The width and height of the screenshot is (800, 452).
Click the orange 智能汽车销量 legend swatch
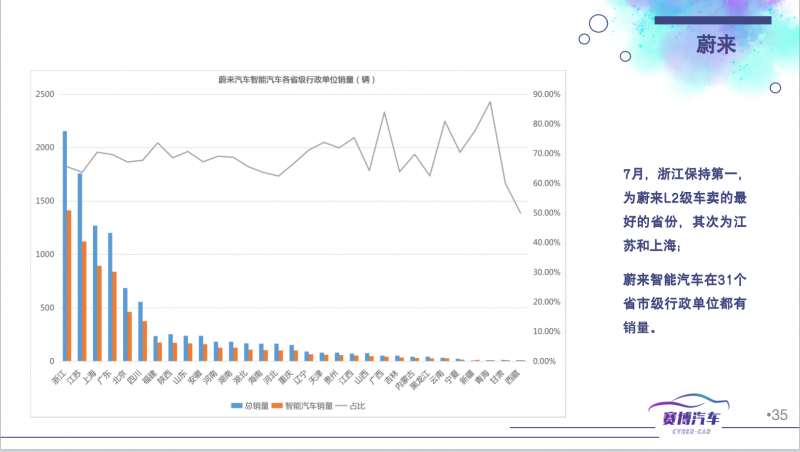(277, 406)
